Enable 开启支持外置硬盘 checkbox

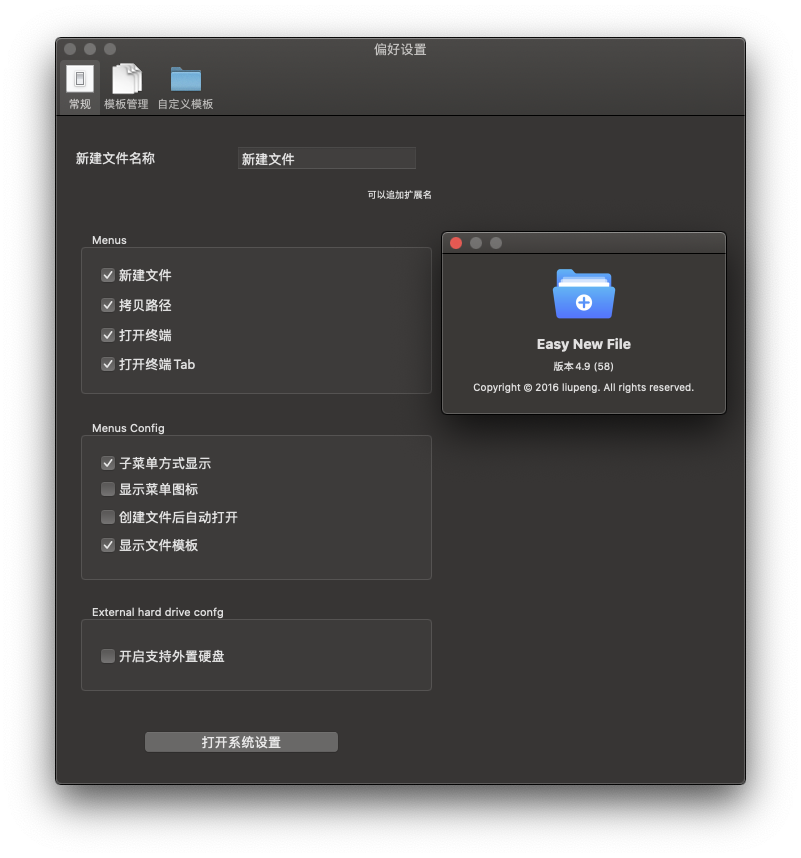(108, 656)
